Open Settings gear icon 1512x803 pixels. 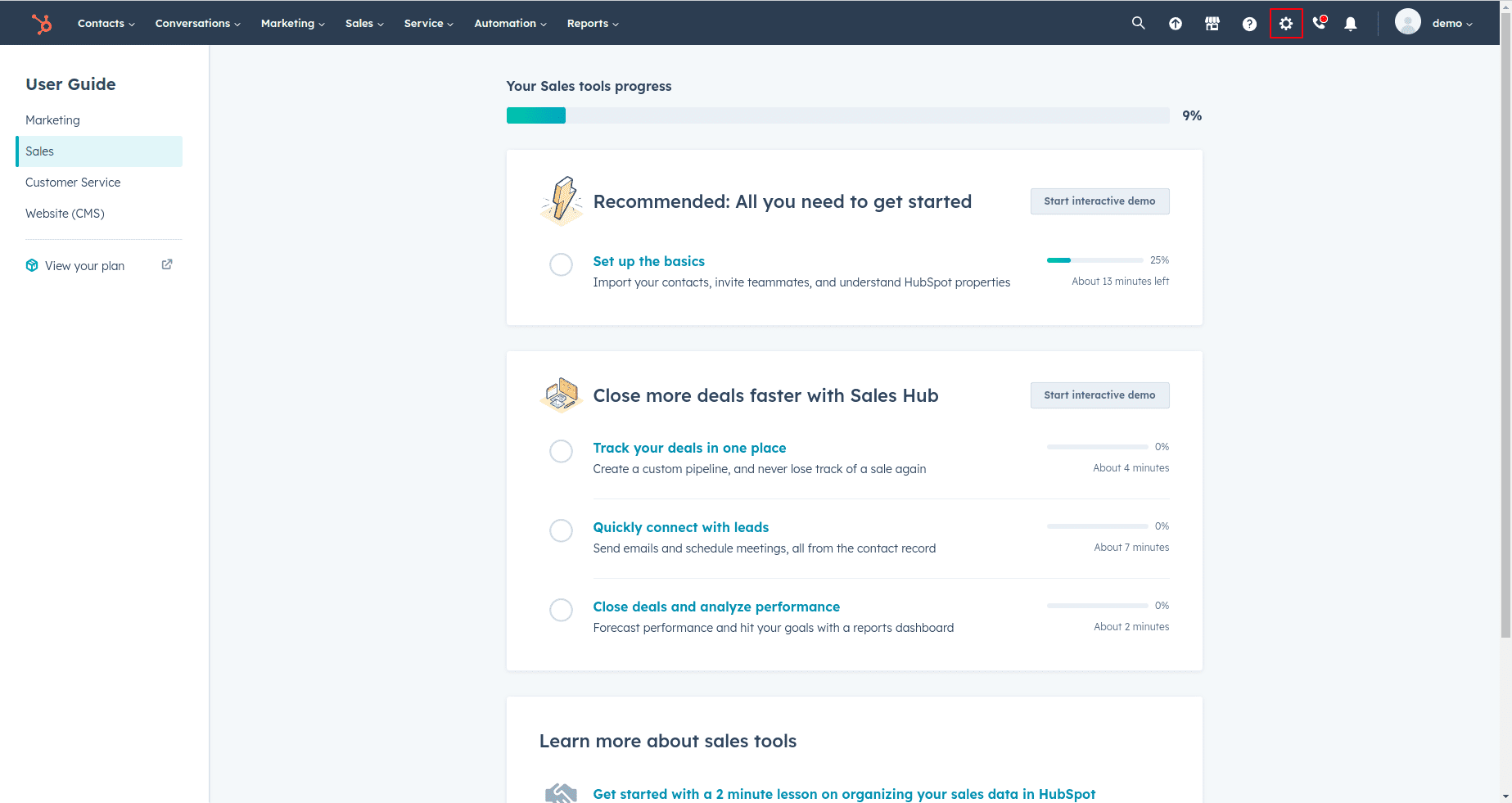(1286, 24)
